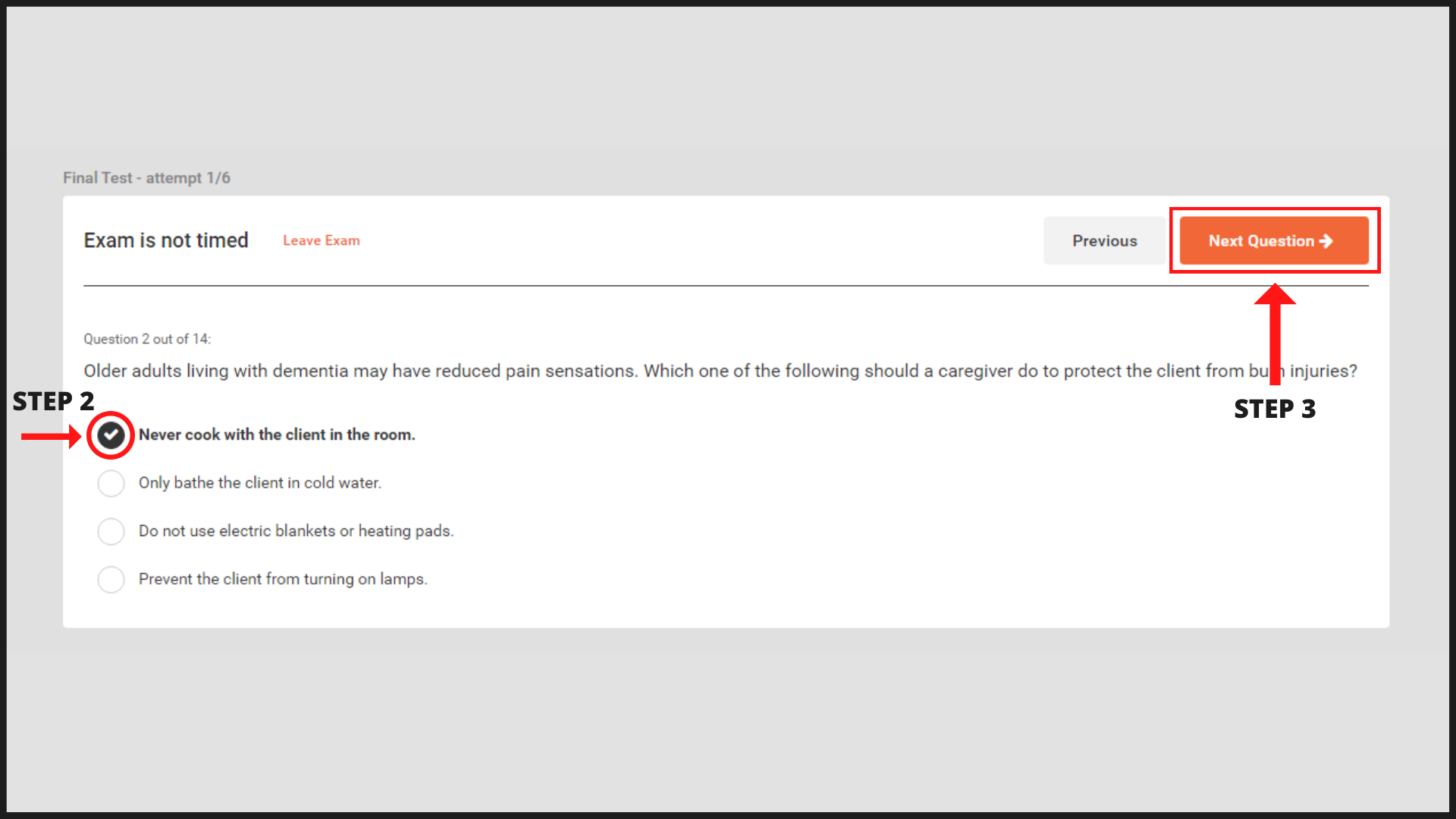Click the STEP 2 red arrow annotation
The width and height of the screenshot is (1456, 819).
click(x=51, y=436)
